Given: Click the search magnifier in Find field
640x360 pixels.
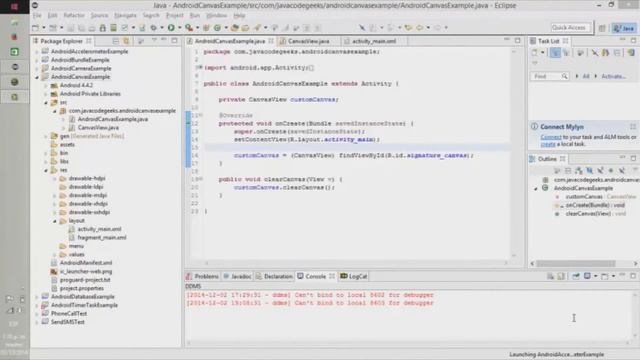Looking at the screenshot, I should 564,76.
